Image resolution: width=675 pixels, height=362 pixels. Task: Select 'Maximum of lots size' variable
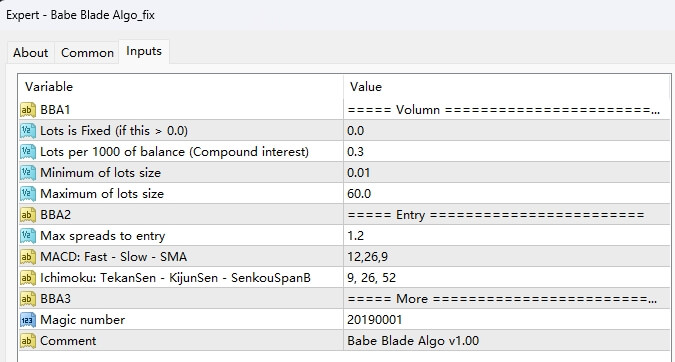102,194
